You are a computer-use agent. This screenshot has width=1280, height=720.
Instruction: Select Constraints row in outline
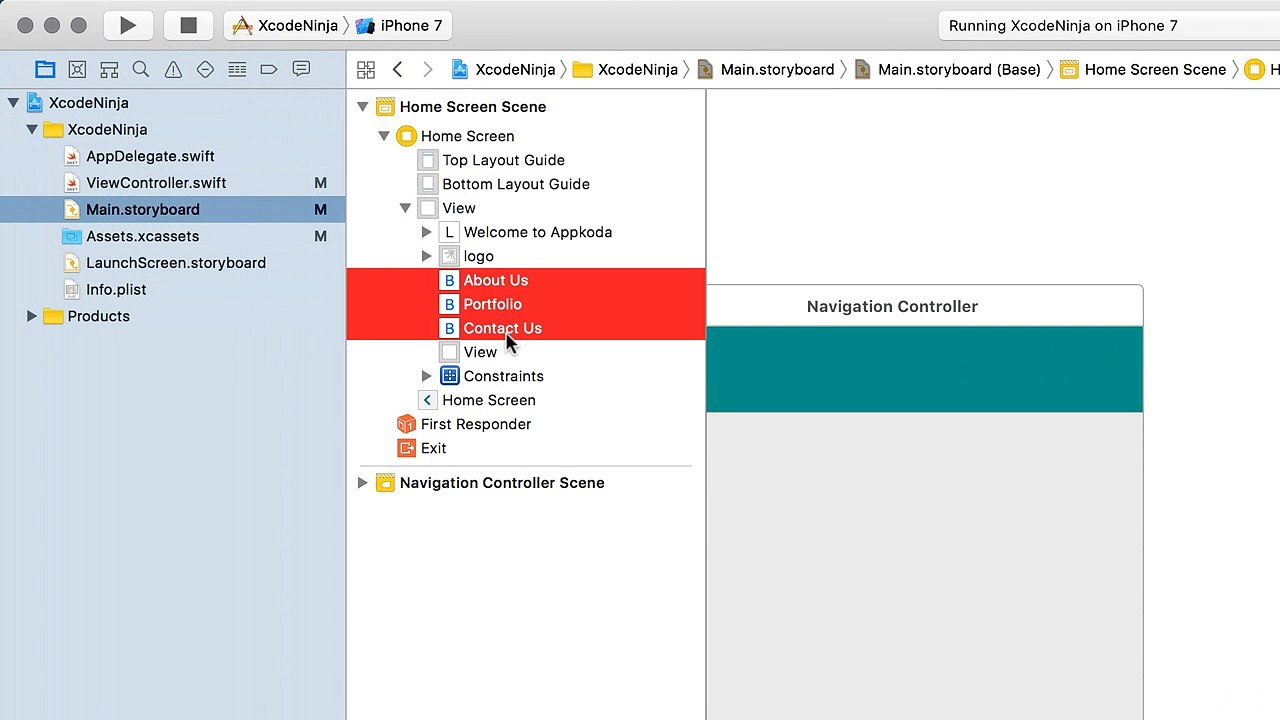[x=503, y=376]
